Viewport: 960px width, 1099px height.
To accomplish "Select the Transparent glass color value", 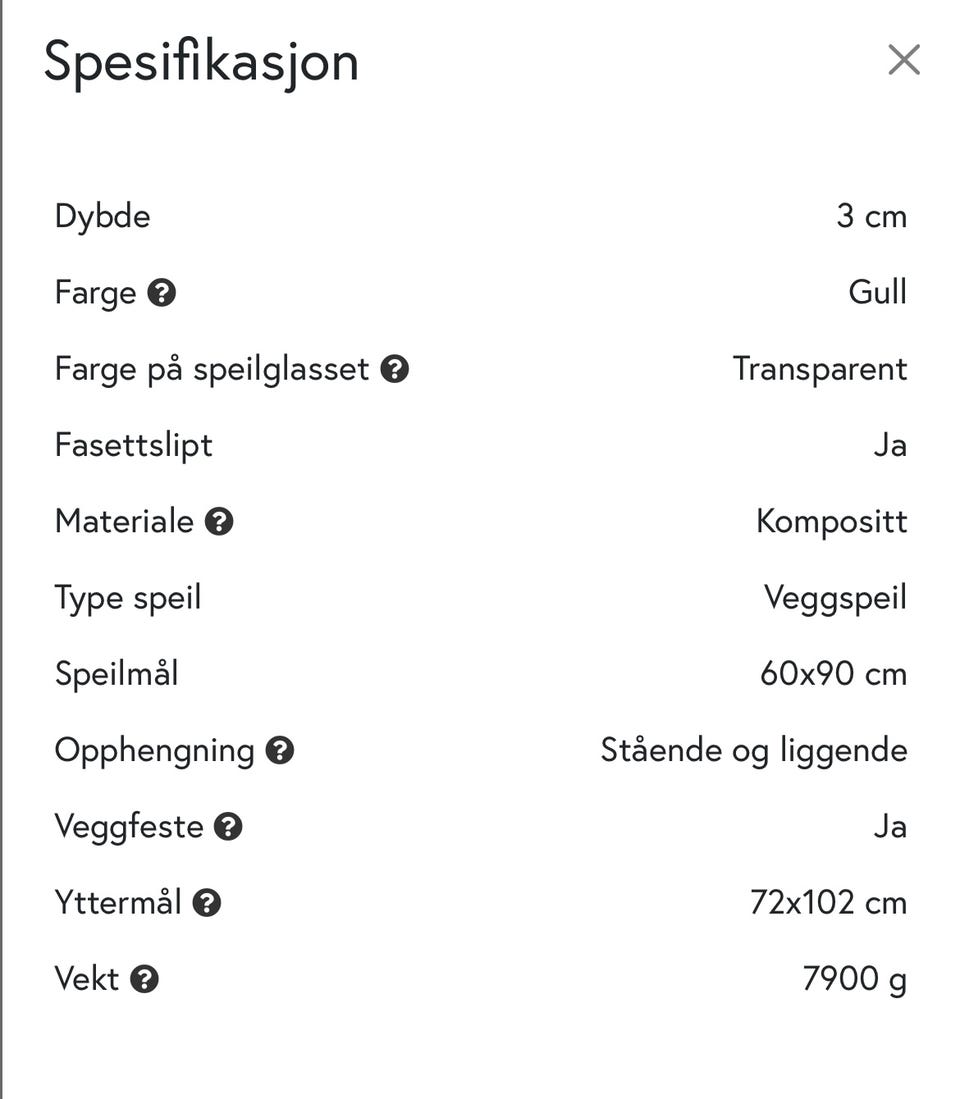I will (820, 369).
